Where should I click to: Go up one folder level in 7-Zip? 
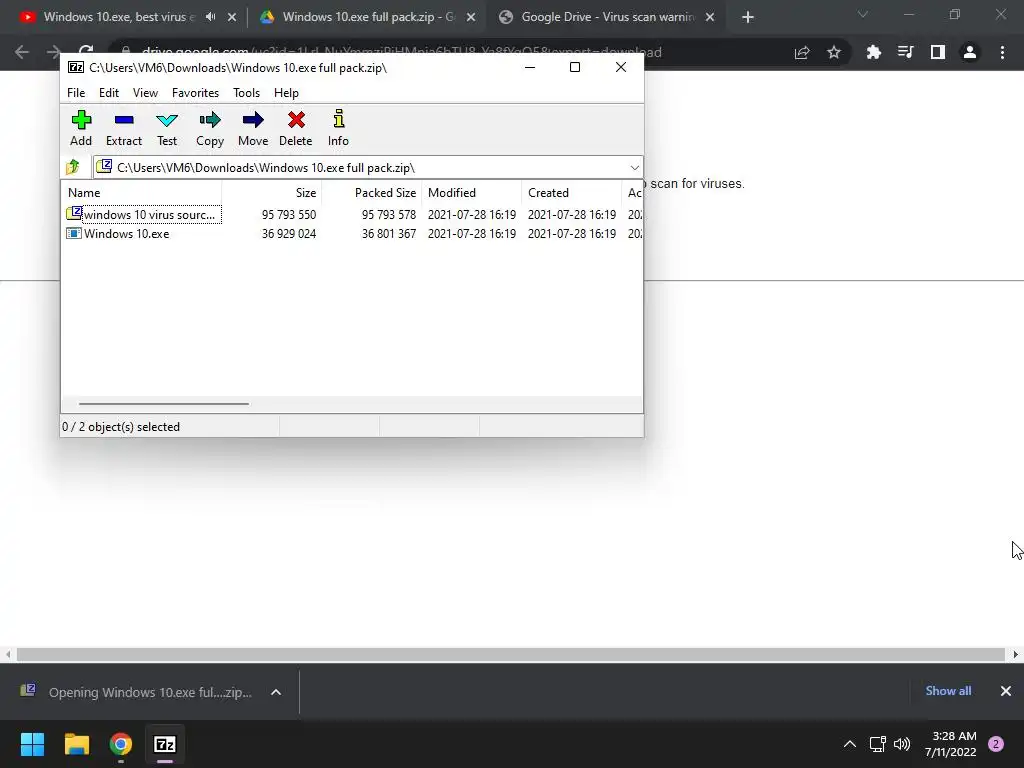point(72,167)
